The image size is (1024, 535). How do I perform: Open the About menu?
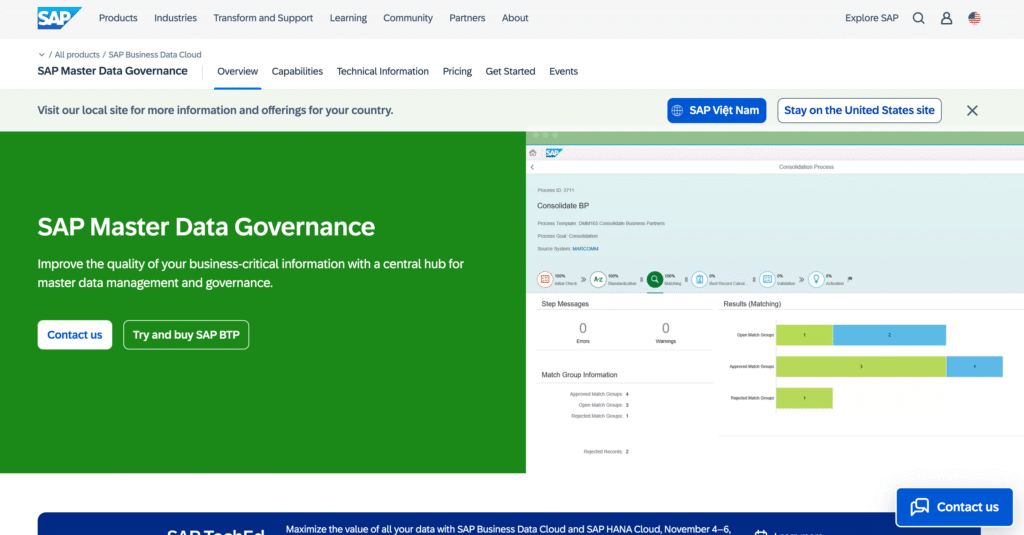(515, 18)
